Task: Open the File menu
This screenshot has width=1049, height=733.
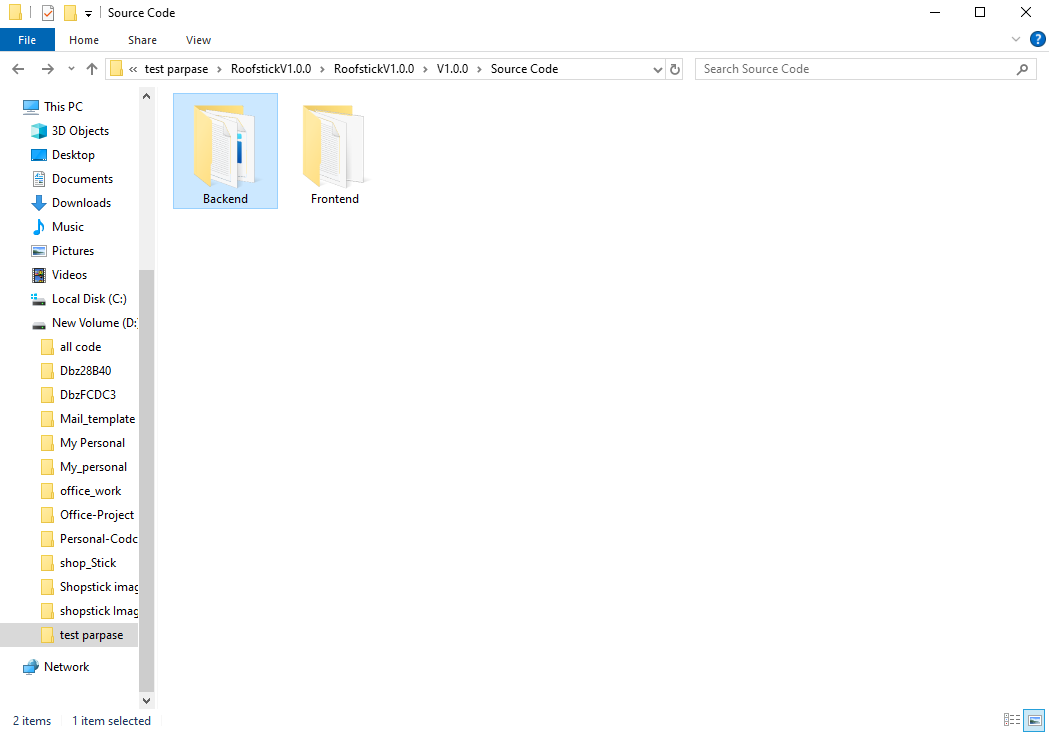Action: click(27, 40)
